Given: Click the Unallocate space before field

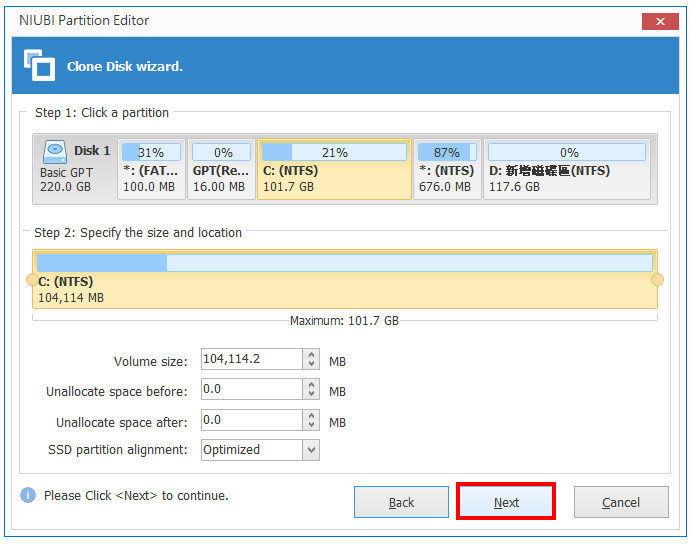Looking at the screenshot, I should coord(252,389).
